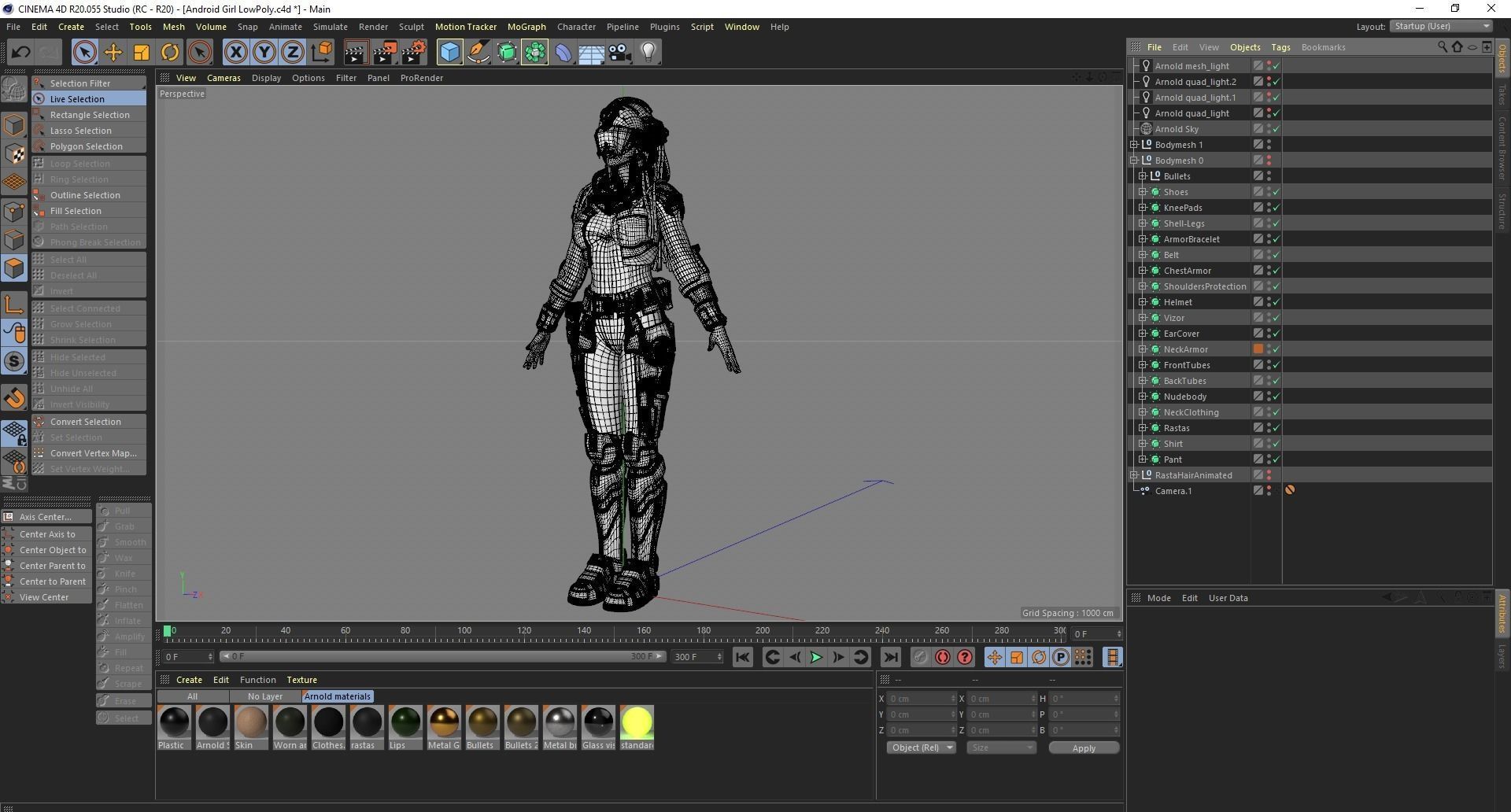Select Camera.1 object in list
Image resolution: width=1511 pixels, height=812 pixels.
tap(1173, 491)
